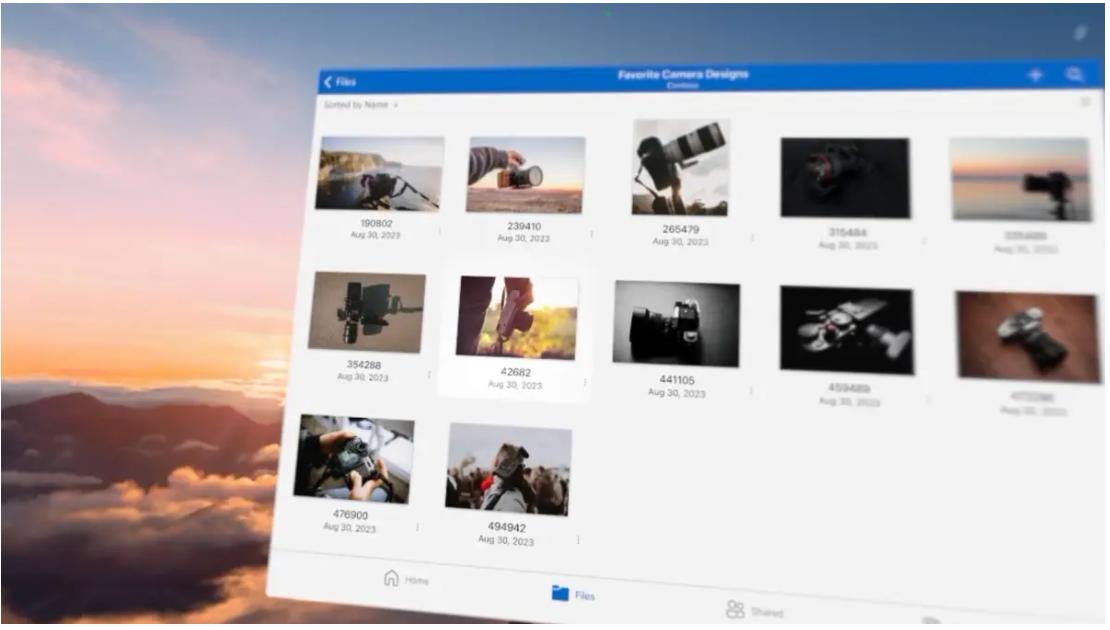Open more options for file 315484
The width and height of the screenshot is (1110, 630).
[x=924, y=241]
